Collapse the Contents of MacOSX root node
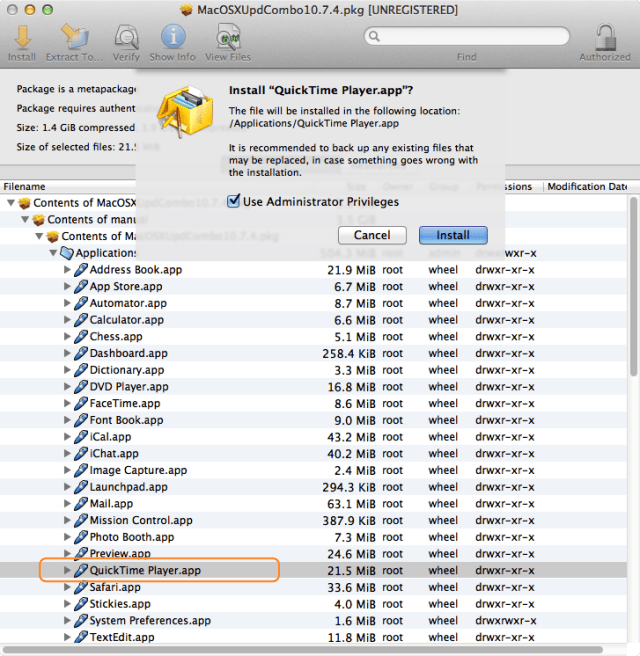The image size is (640, 656). click(x=12, y=203)
